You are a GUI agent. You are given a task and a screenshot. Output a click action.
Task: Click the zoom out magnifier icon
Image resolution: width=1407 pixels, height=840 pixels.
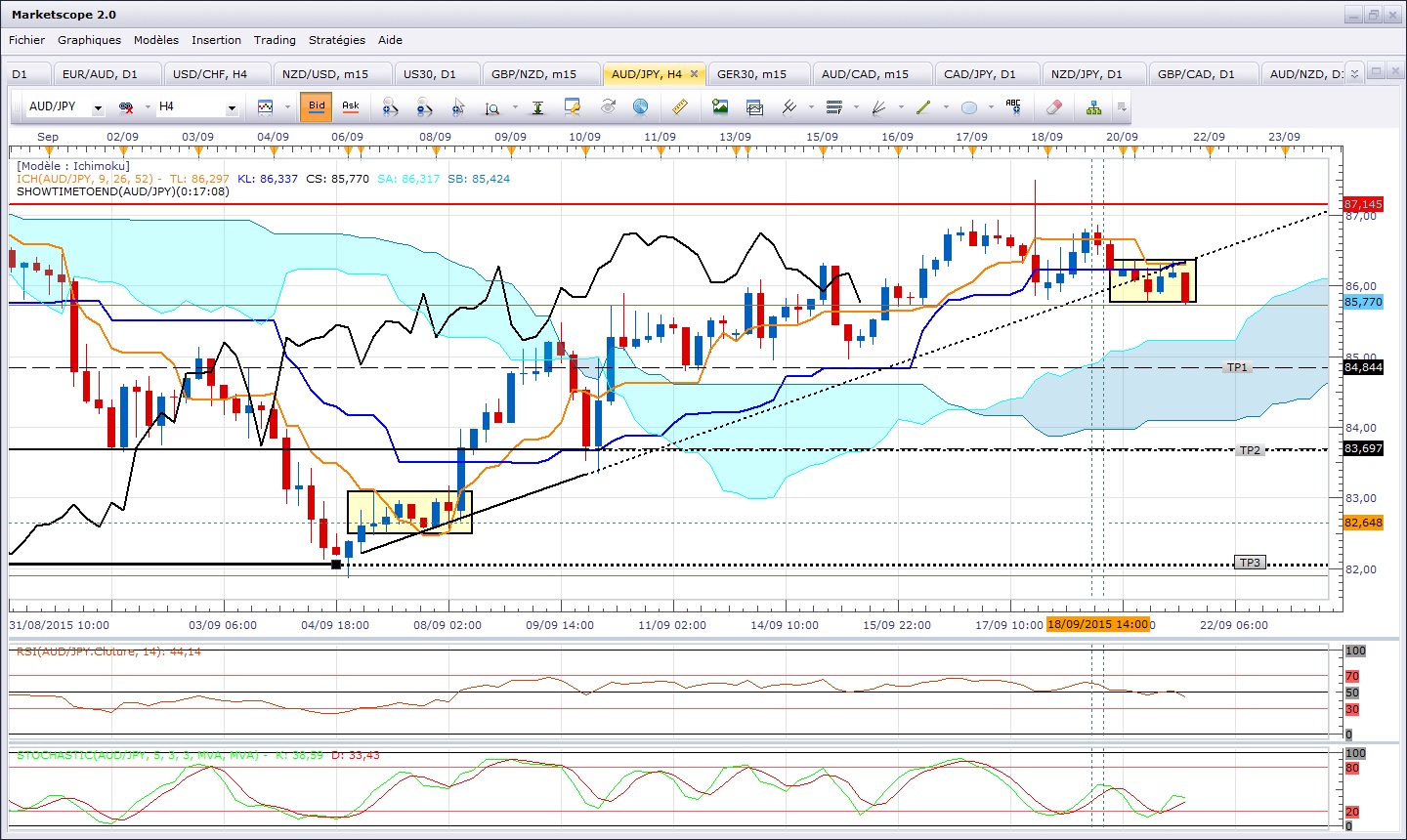[x=425, y=106]
